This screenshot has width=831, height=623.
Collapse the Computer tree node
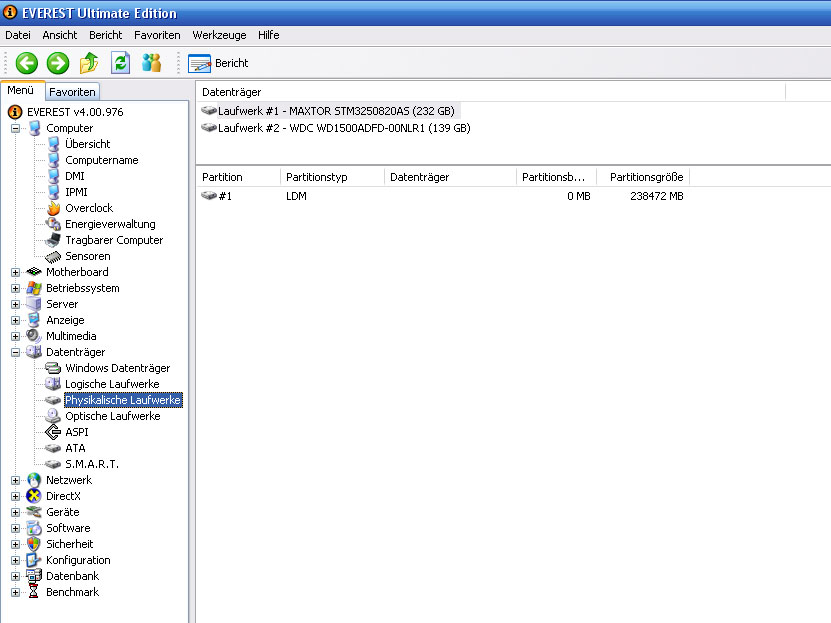(x=15, y=128)
